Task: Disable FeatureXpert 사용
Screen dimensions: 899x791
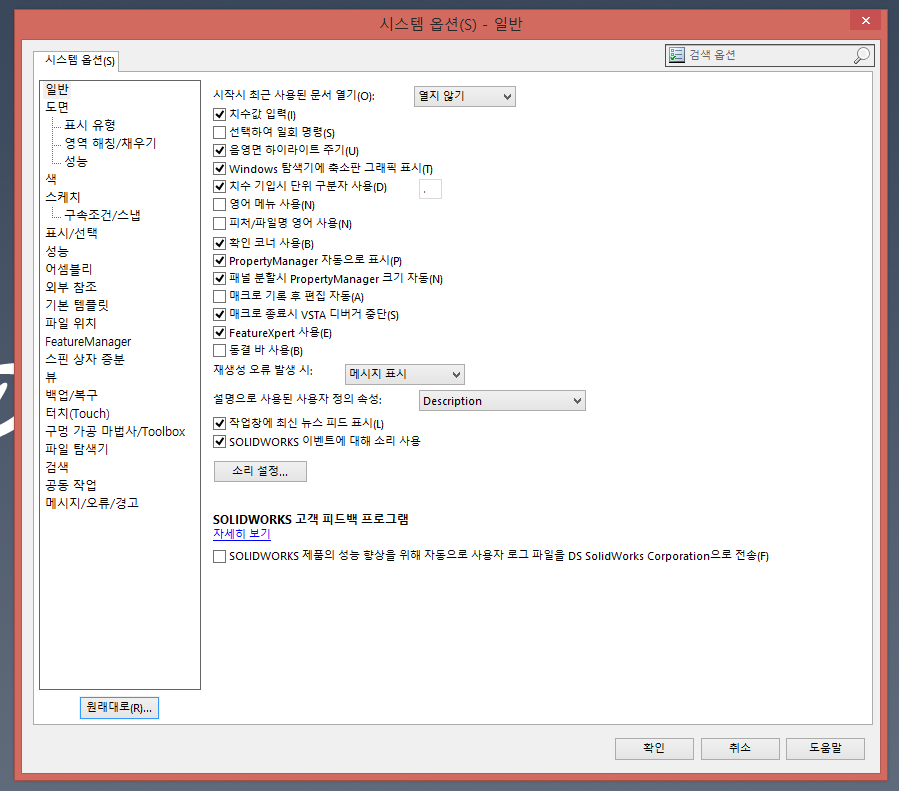Action: [218, 332]
